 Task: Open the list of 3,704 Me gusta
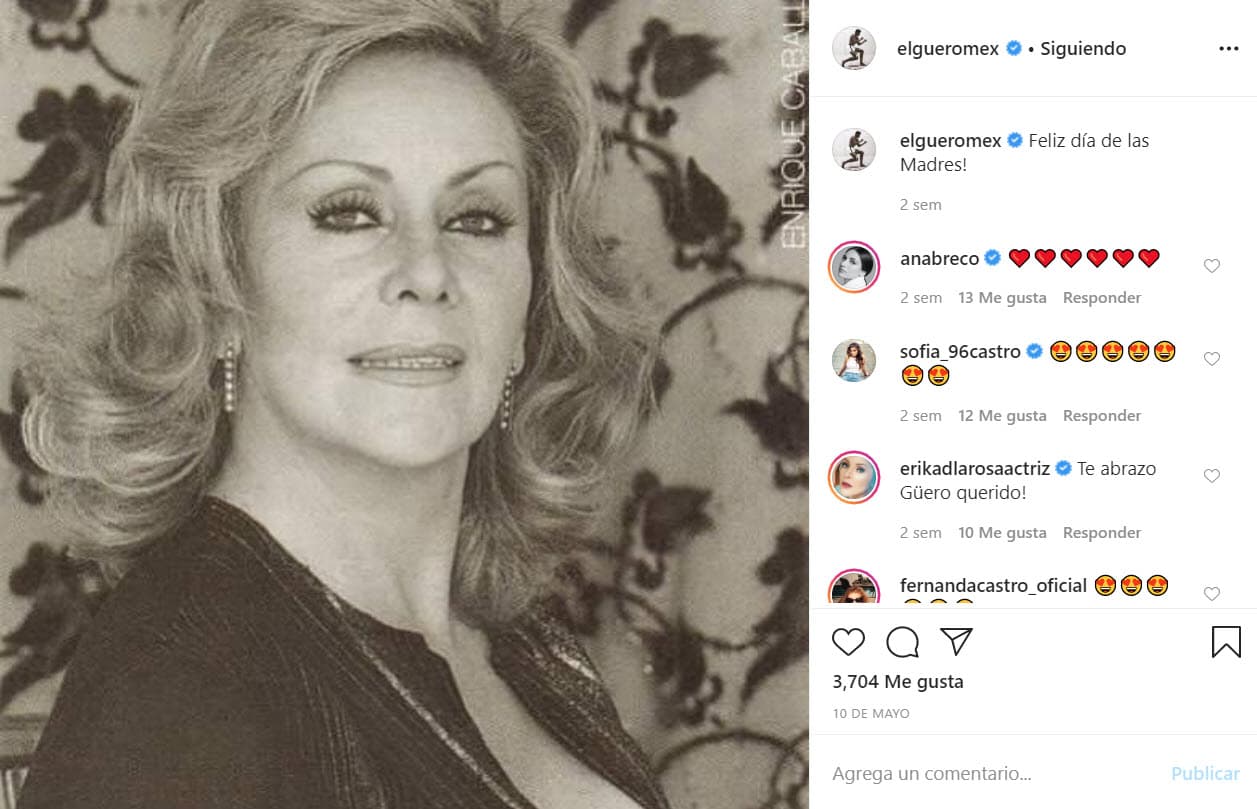point(896,681)
